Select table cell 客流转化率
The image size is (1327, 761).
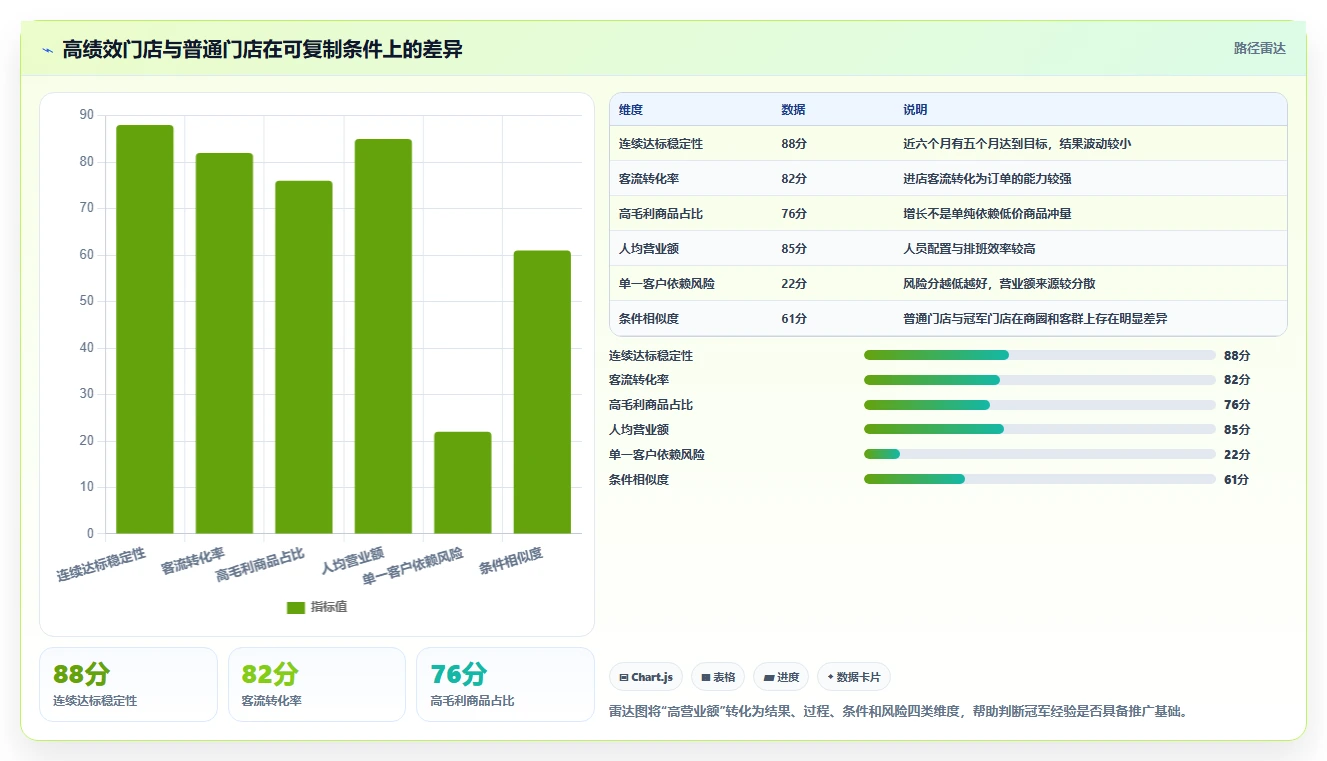(x=649, y=179)
